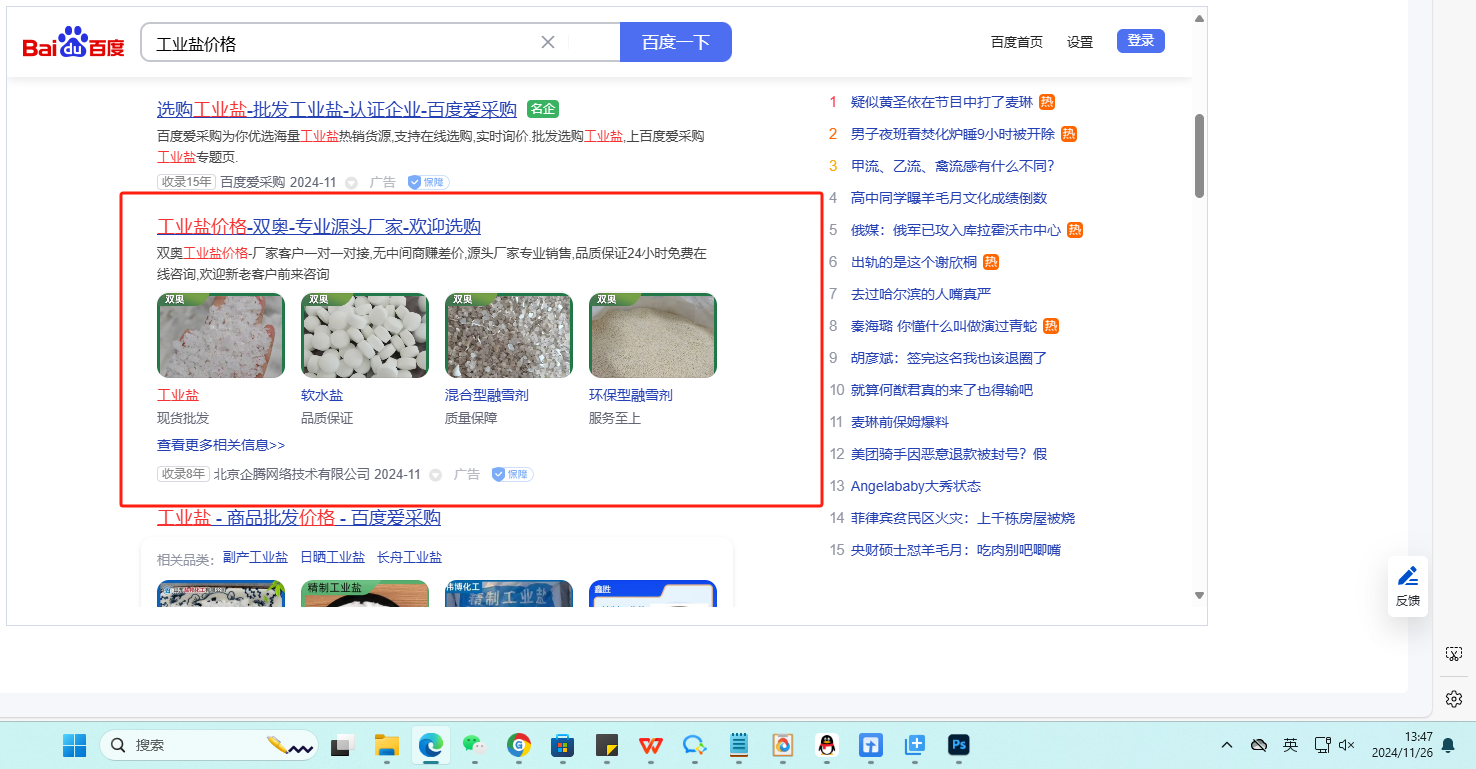Image resolution: width=1476 pixels, height=769 pixels.
Task: Open hot search 出轨的是这个谢欣桐
Action: coord(913,262)
